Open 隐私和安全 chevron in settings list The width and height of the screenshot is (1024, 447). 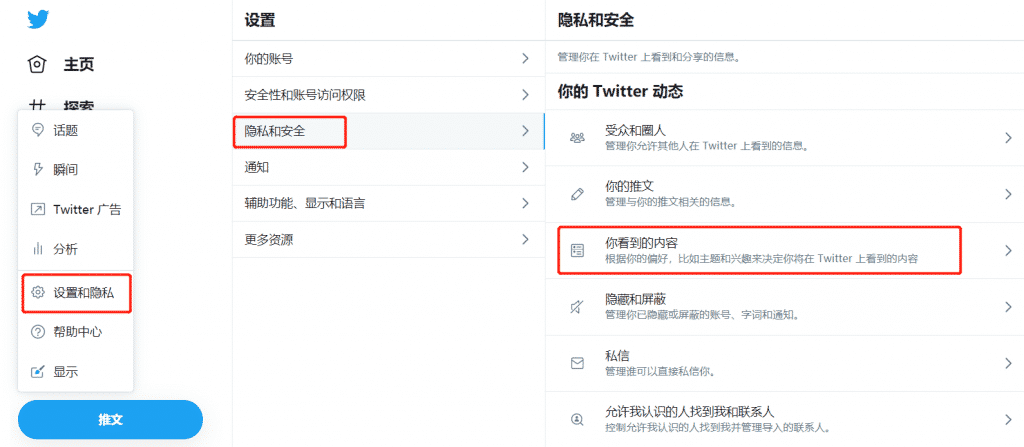525,131
